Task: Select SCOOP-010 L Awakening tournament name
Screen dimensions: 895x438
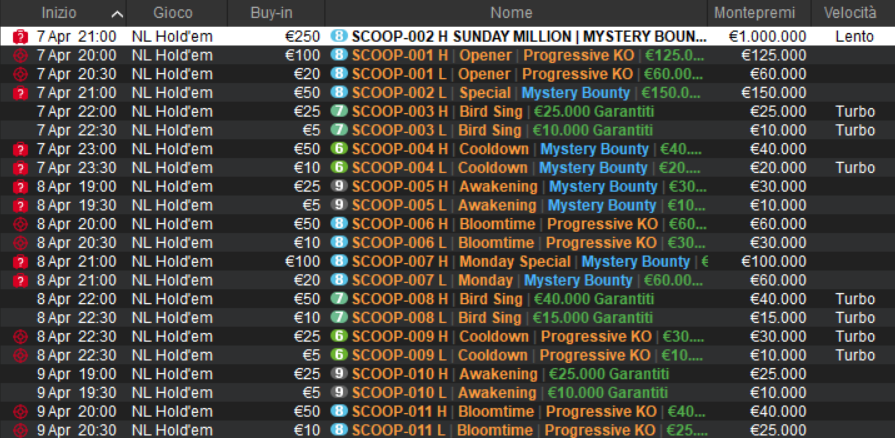Action: point(510,393)
